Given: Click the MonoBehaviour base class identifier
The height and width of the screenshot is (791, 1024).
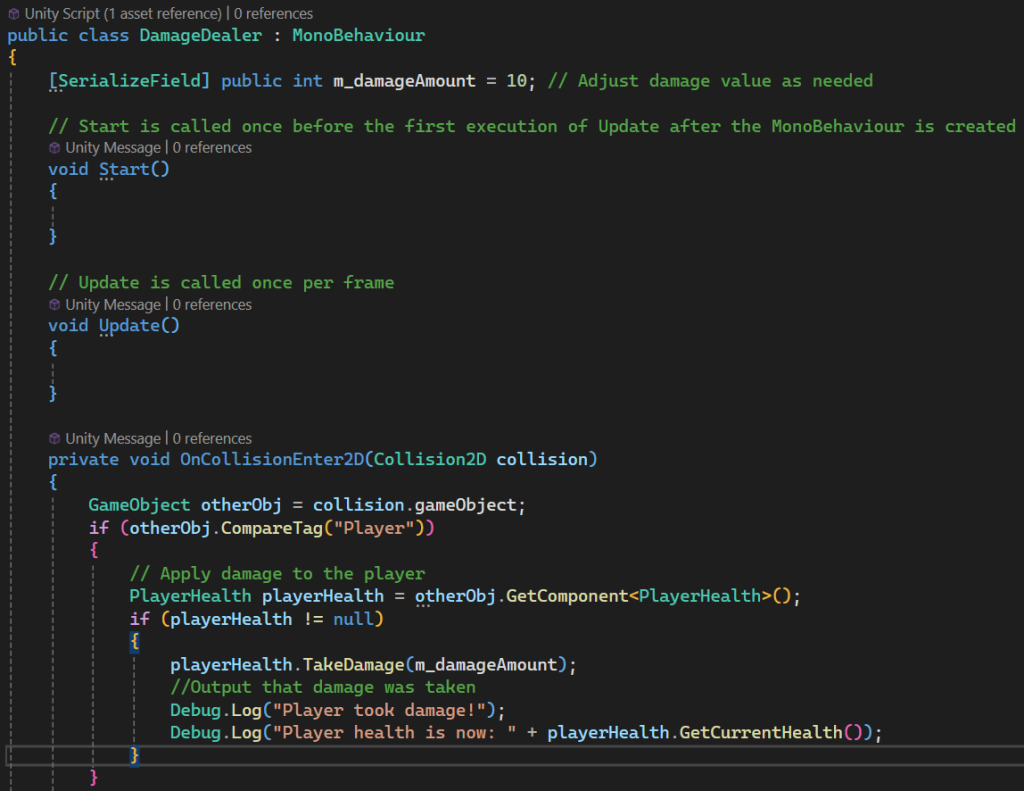Looking at the screenshot, I should click(359, 35).
